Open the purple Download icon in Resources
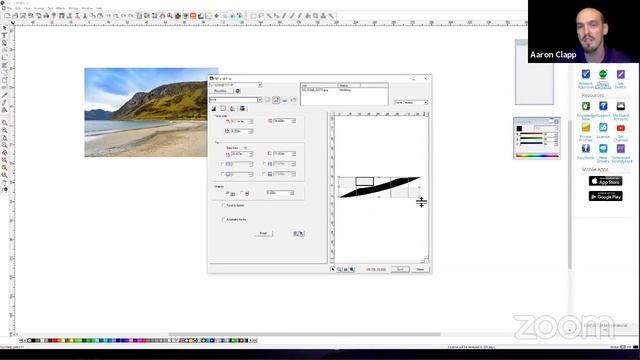The width and height of the screenshot is (640, 360). tap(620, 149)
